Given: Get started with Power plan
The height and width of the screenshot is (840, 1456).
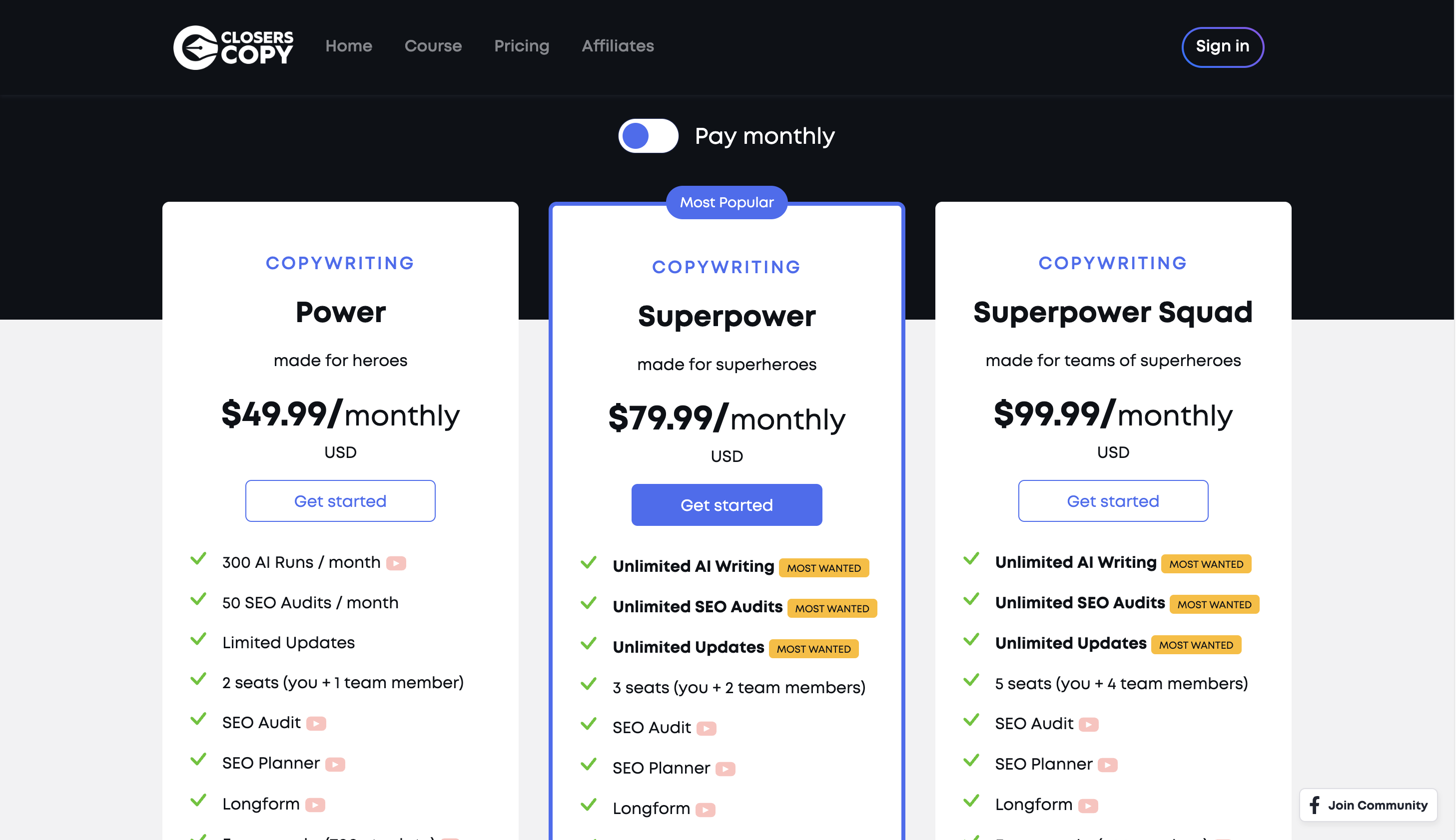Looking at the screenshot, I should [340, 501].
